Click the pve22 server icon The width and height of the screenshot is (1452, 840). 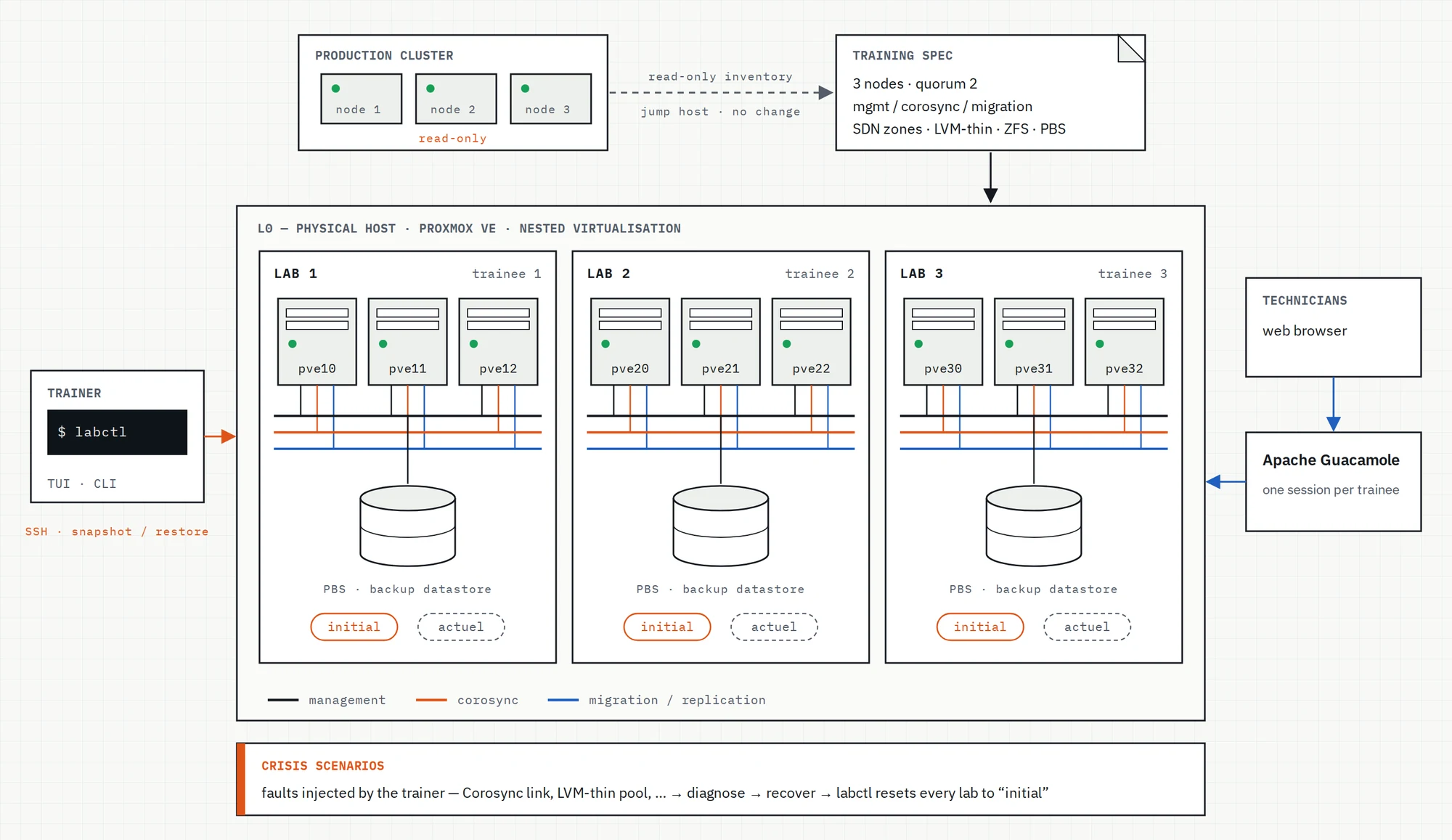811,341
